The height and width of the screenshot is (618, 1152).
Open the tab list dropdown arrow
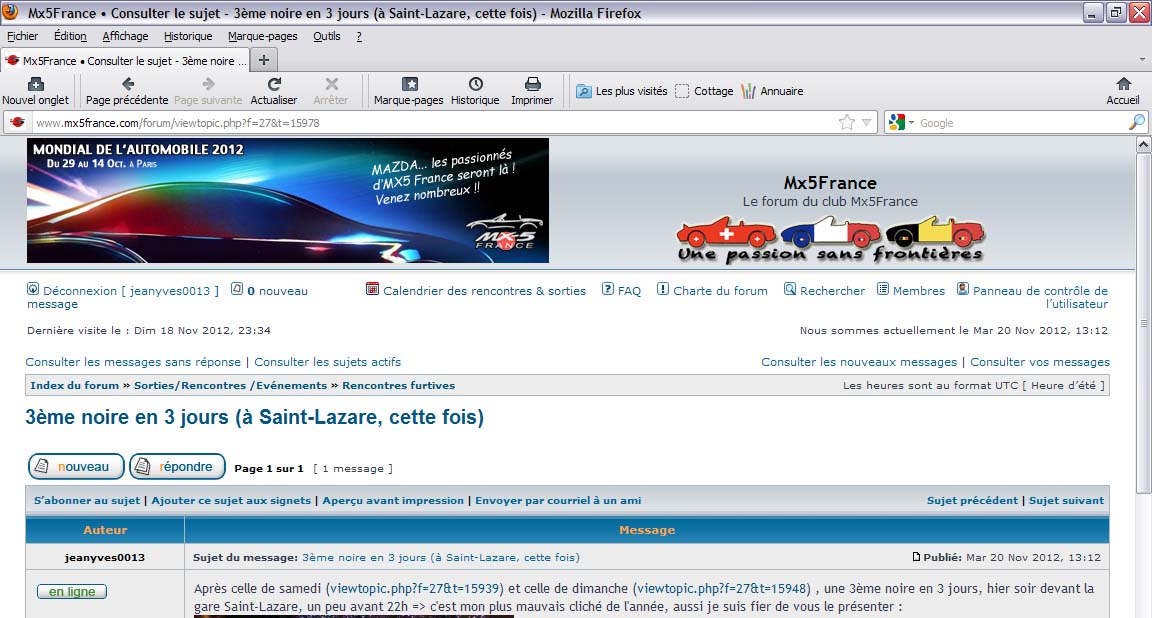pos(1142,60)
